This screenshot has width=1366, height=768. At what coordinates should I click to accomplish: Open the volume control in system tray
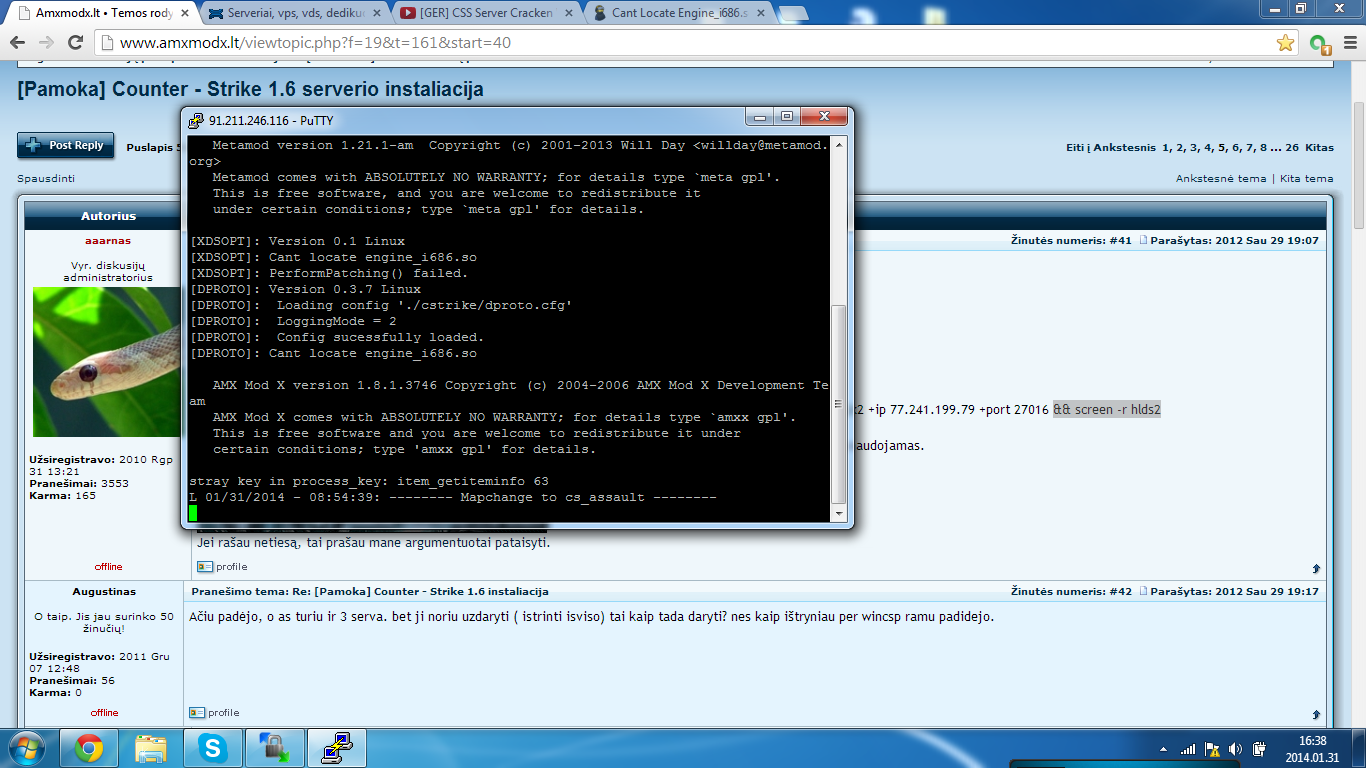click(1236, 749)
